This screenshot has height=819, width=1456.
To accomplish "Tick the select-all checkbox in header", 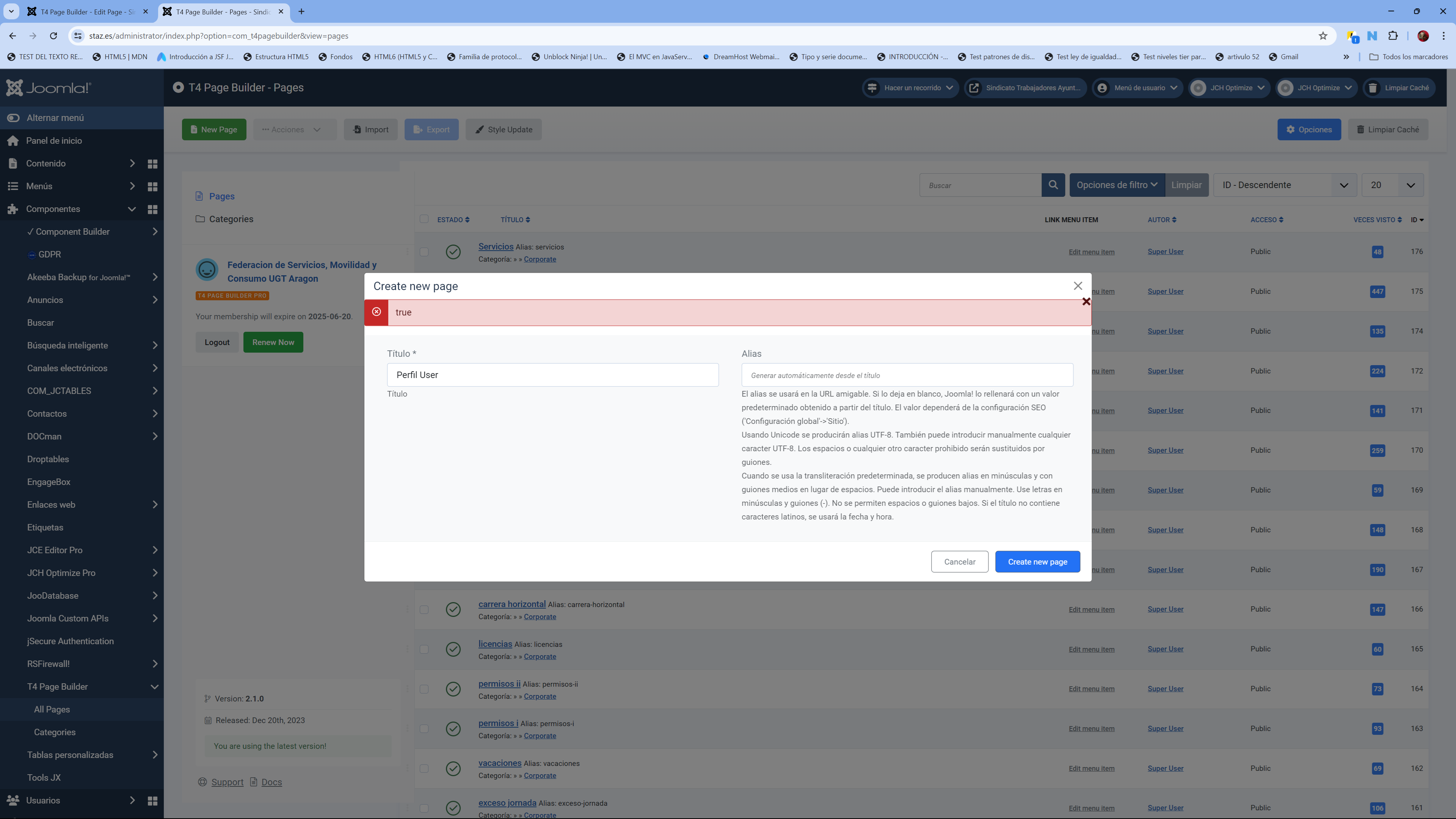I will [424, 219].
